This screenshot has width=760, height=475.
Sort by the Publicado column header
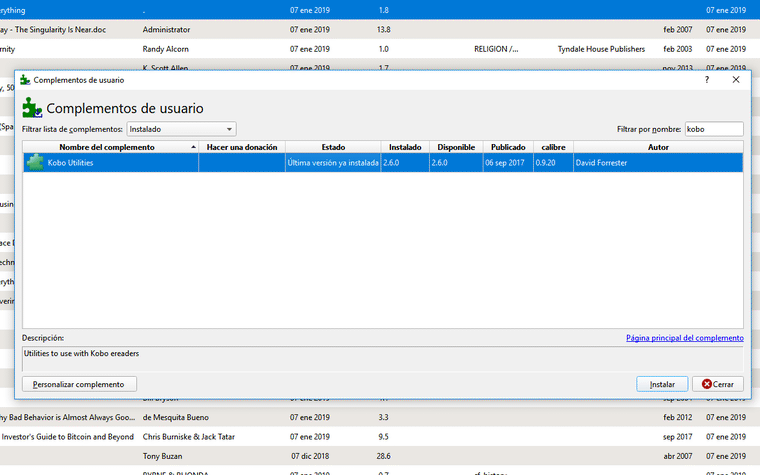click(508, 147)
